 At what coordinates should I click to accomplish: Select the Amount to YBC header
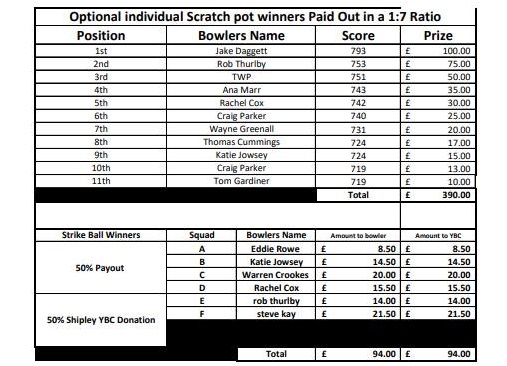click(x=438, y=236)
